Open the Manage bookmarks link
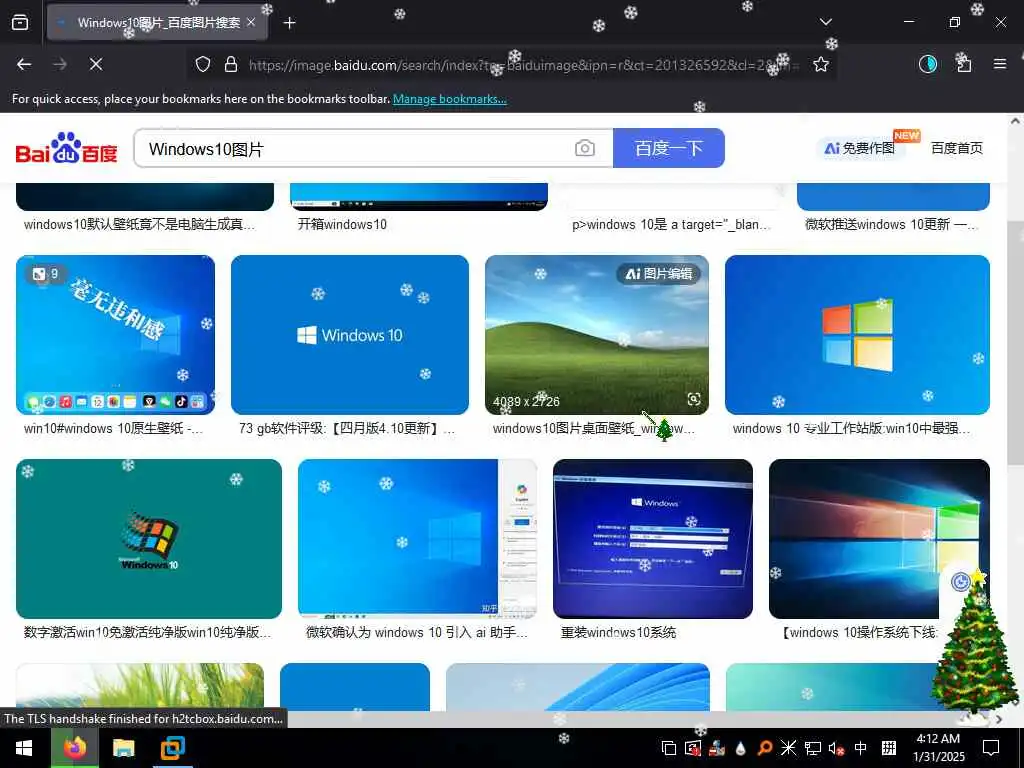The width and height of the screenshot is (1024, 768). click(449, 99)
